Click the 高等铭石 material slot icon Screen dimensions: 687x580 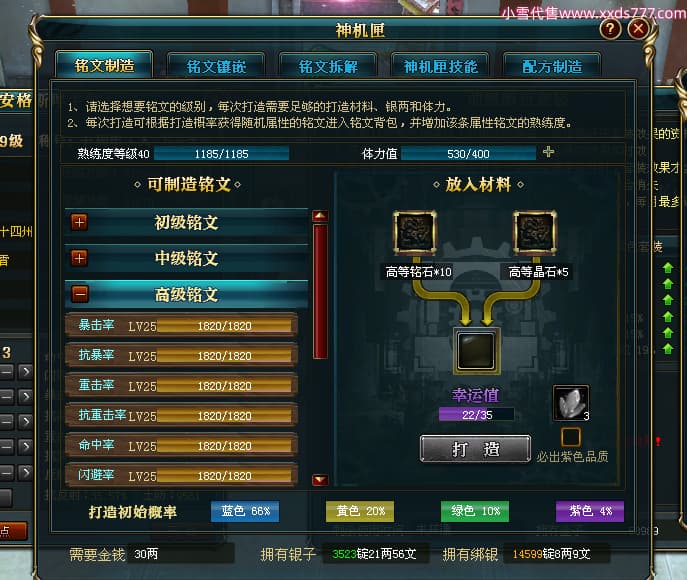point(414,232)
